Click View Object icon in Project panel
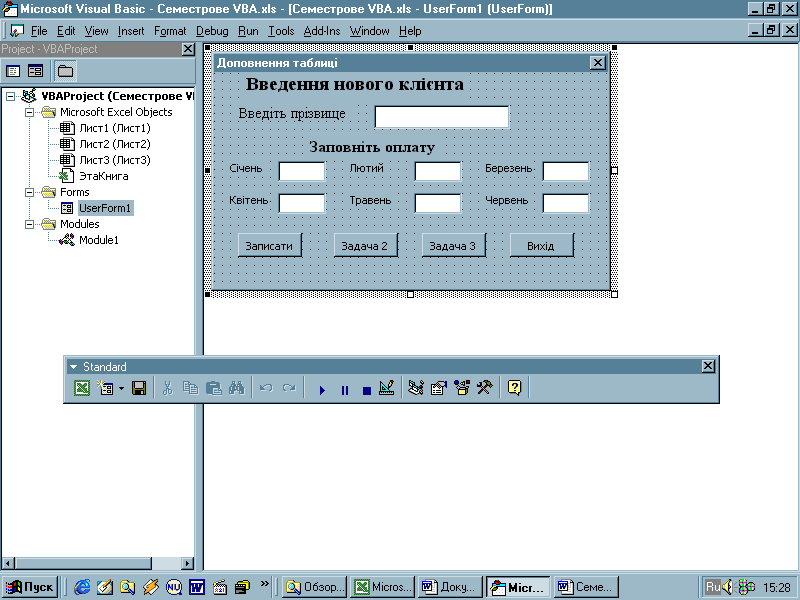800x600 pixels. [35, 71]
